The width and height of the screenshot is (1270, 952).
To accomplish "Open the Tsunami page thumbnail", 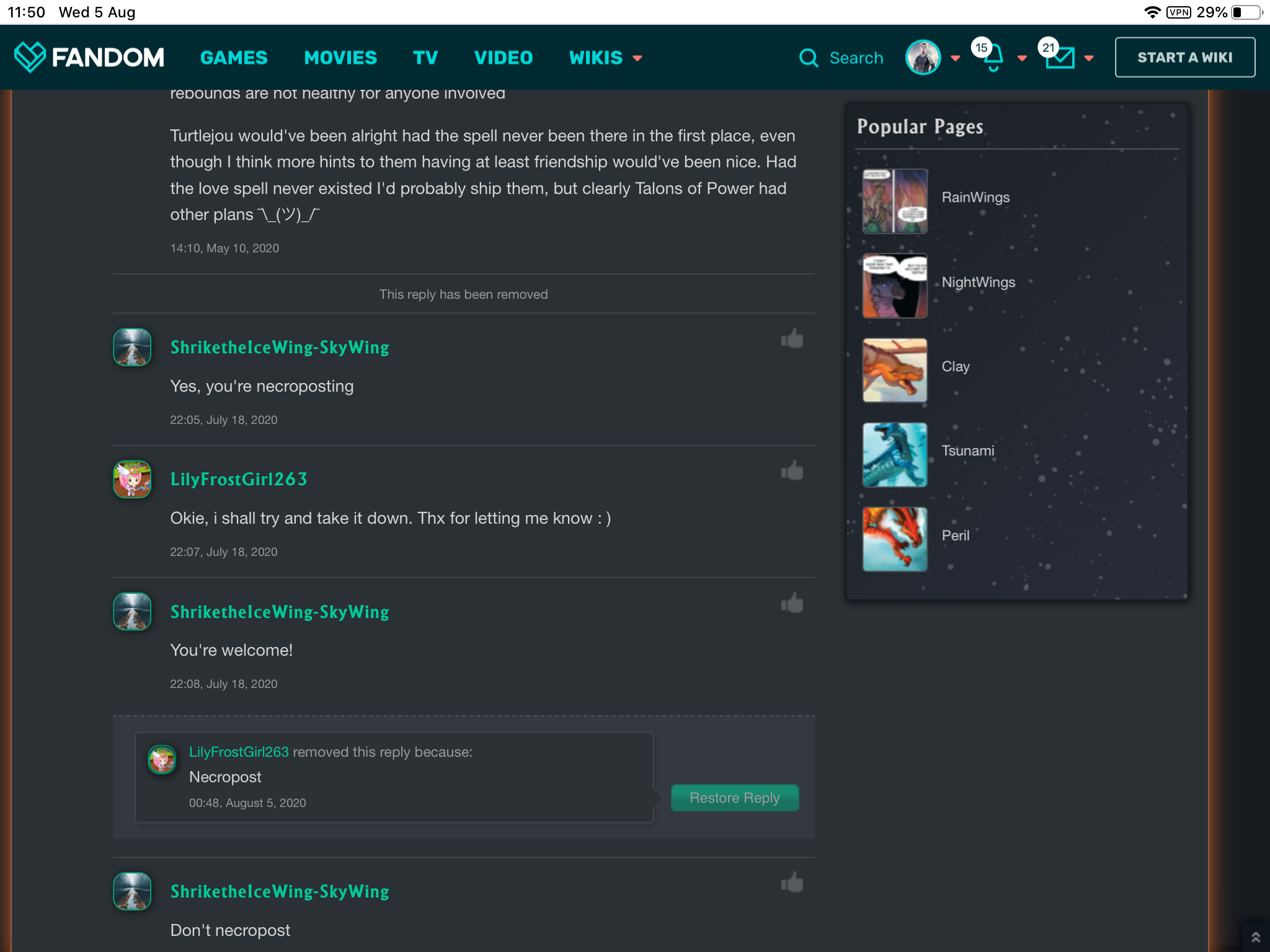I will 894,455.
